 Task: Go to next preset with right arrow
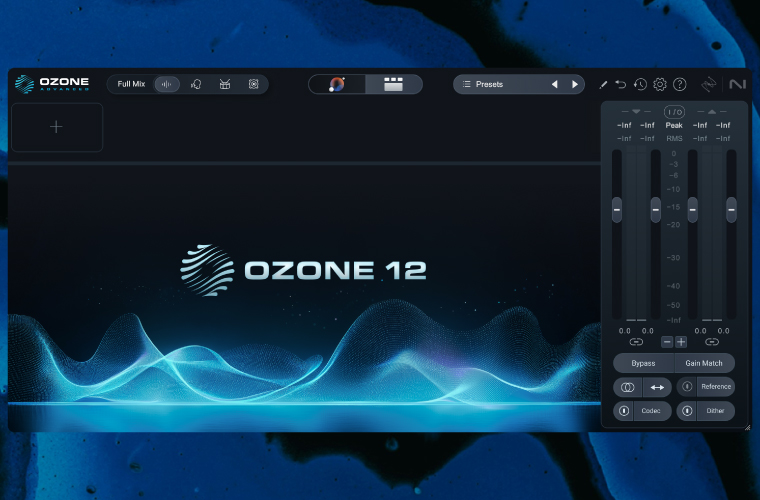[x=574, y=84]
